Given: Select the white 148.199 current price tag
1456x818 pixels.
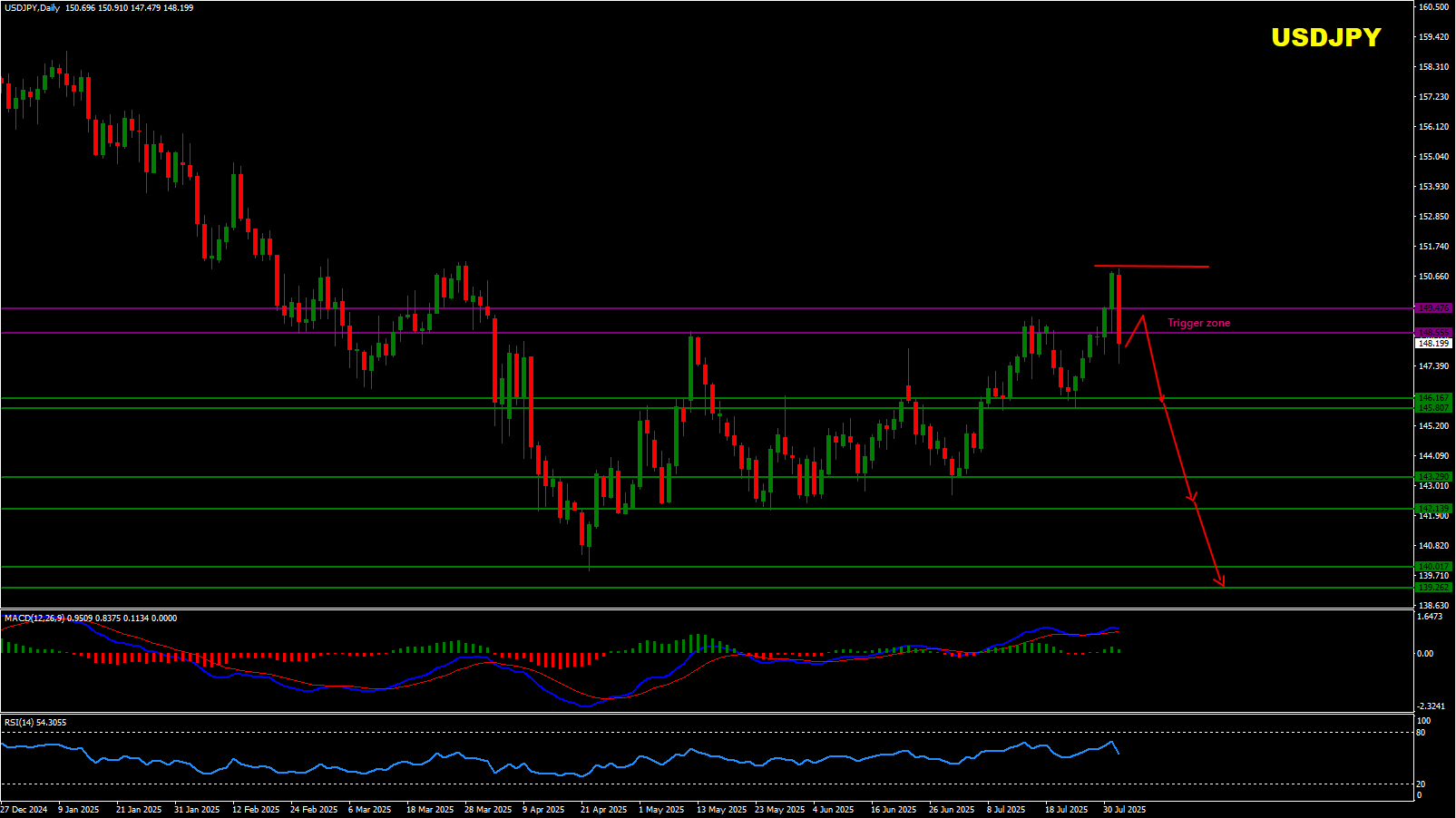Looking at the screenshot, I should 1433,344.
